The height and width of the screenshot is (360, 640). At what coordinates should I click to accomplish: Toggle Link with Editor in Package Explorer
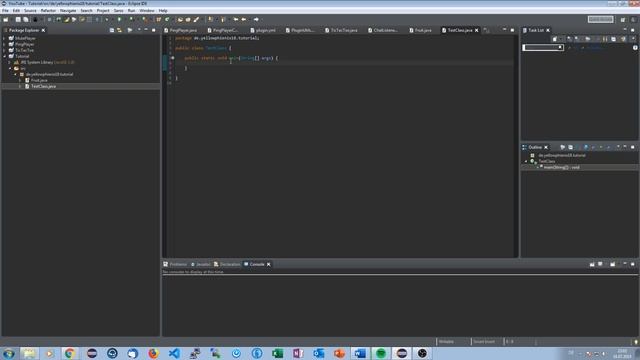[120, 30]
